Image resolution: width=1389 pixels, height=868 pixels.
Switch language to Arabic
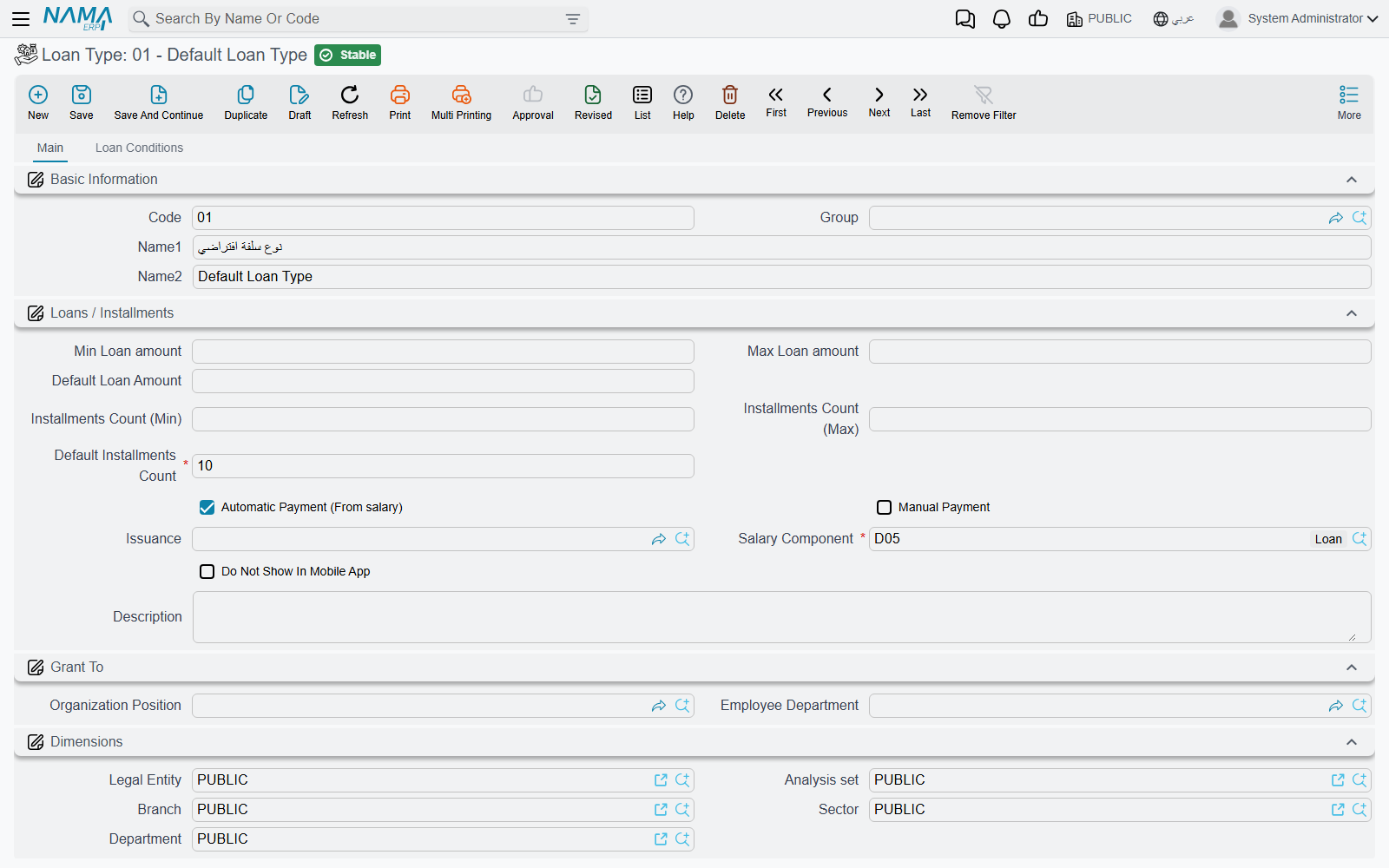1174,19
